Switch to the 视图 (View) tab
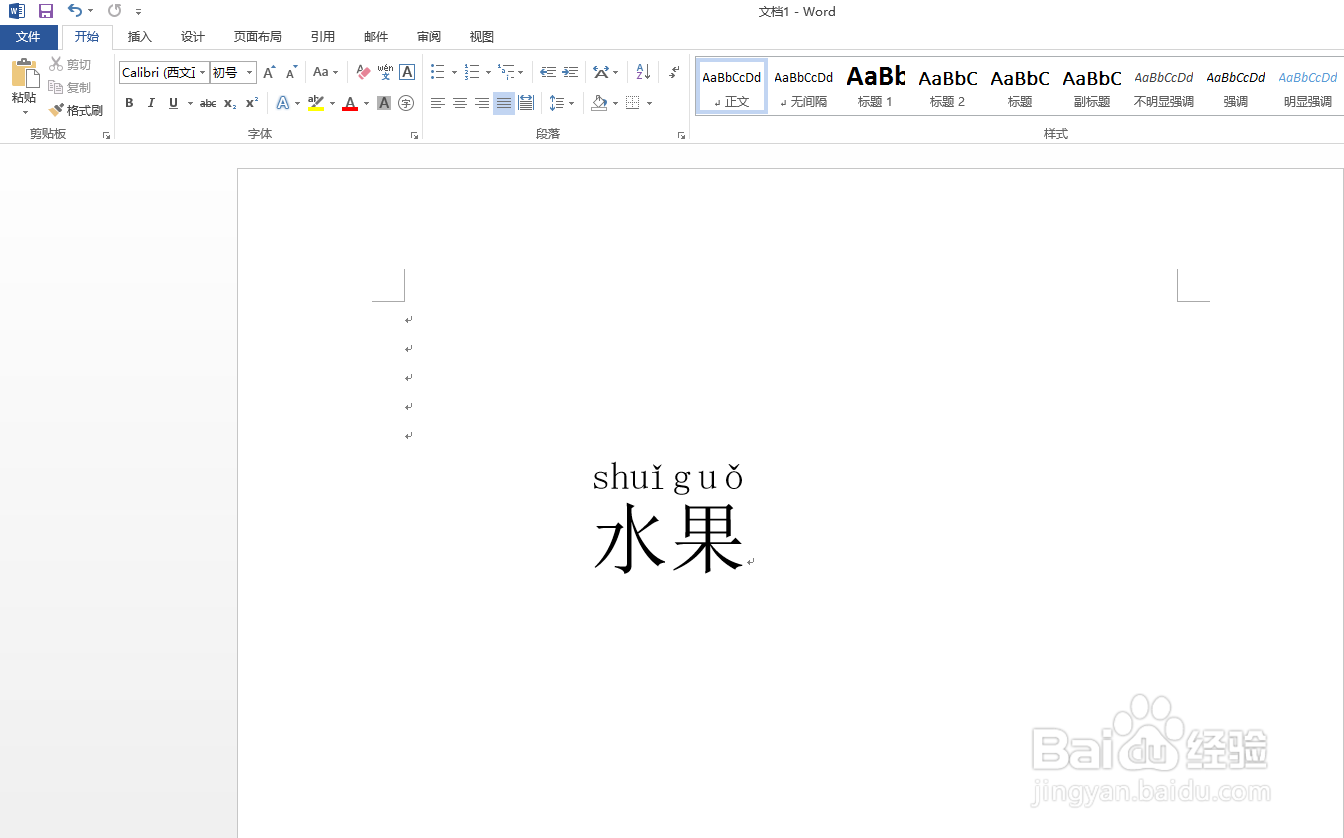The height and width of the screenshot is (838, 1344). click(x=482, y=37)
